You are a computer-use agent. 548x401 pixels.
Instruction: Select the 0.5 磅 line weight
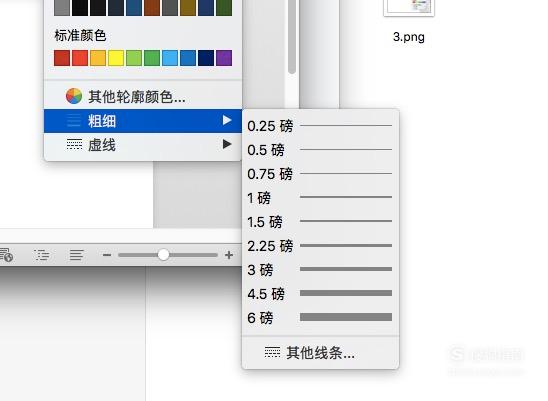(x=320, y=150)
